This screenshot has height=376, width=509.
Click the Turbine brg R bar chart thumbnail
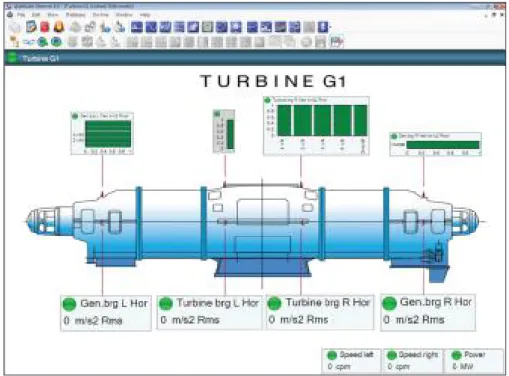[x=316, y=126]
